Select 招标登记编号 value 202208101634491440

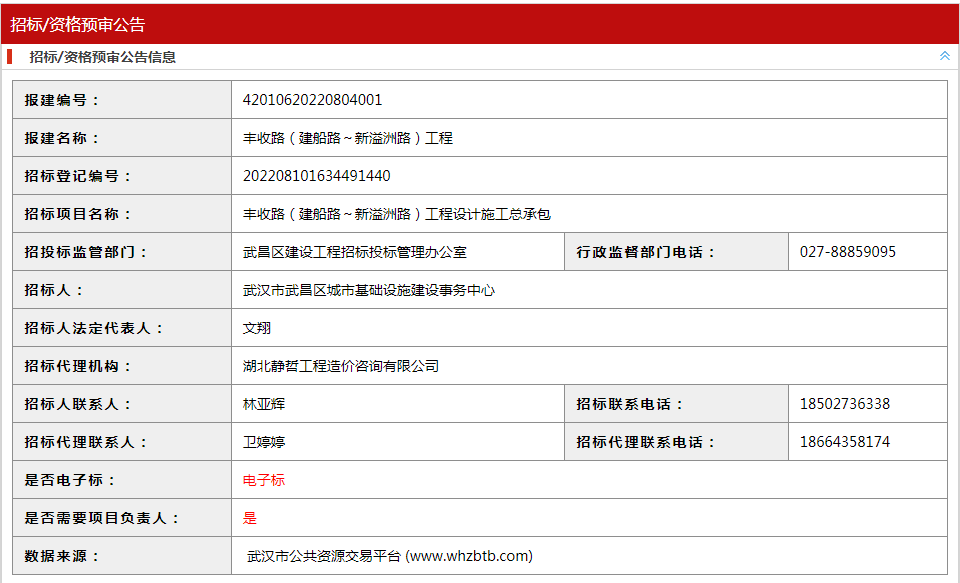pyautogui.click(x=317, y=176)
